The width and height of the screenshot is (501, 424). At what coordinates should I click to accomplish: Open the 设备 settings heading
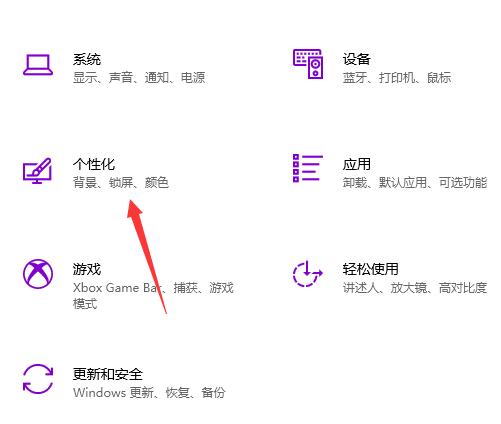(x=357, y=59)
